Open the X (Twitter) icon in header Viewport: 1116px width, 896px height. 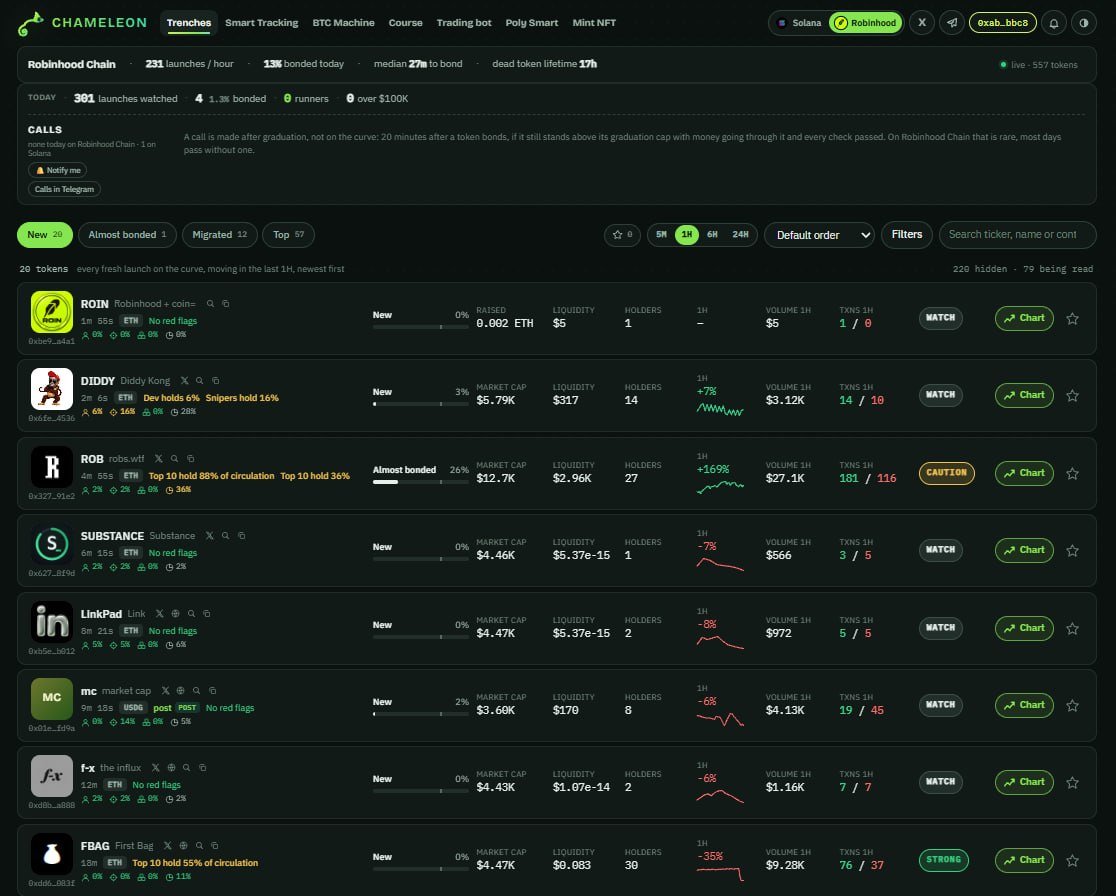922,23
